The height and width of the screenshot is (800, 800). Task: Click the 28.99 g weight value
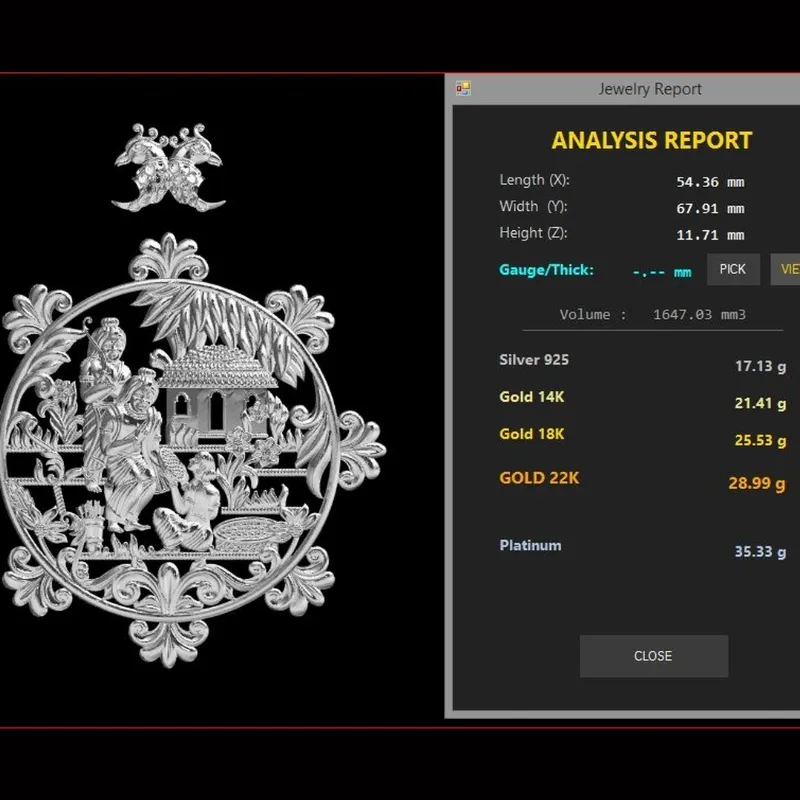tap(757, 483)
